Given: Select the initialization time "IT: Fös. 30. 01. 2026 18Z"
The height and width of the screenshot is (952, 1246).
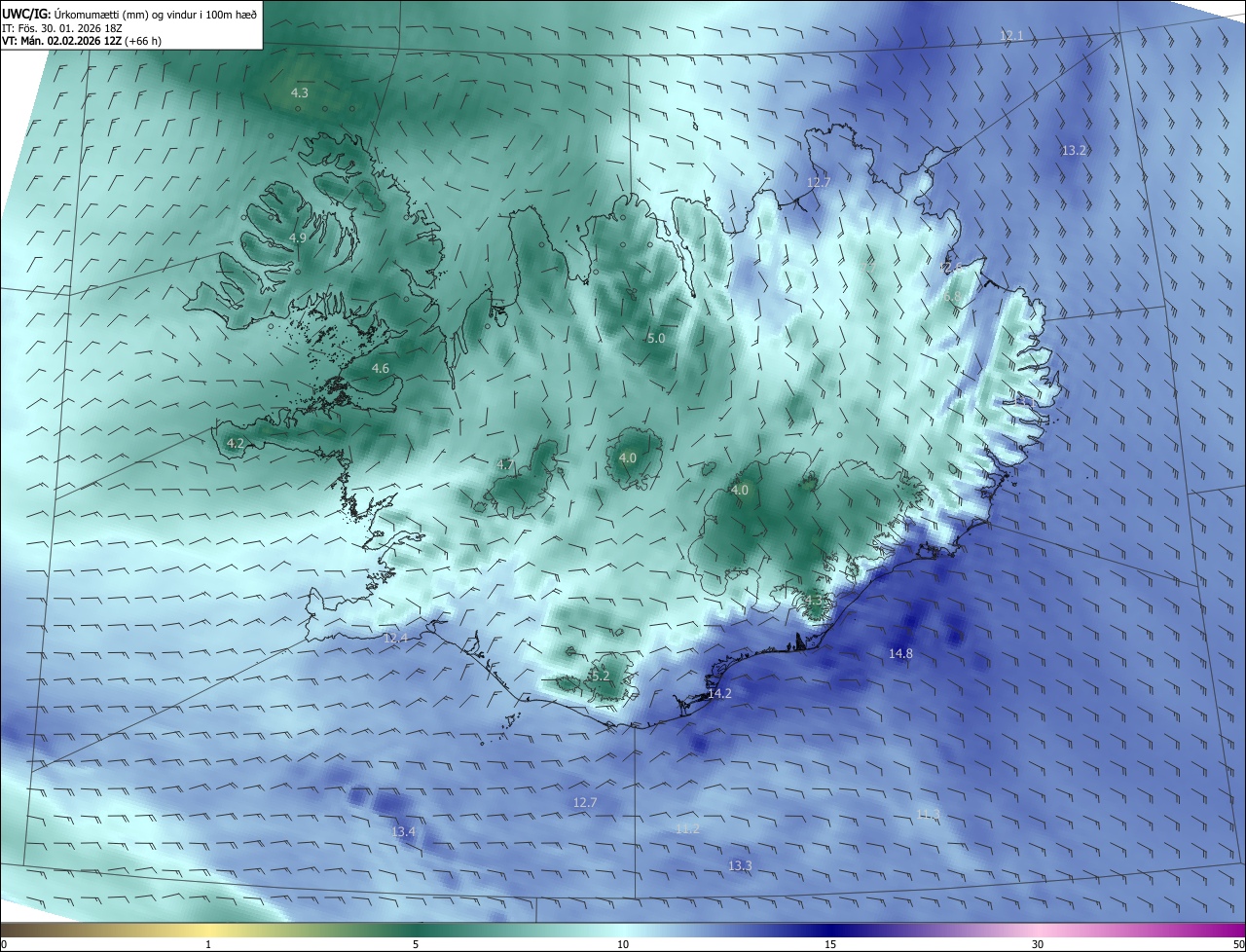Looking at the screenshot, I should click(x=63, y=27).
